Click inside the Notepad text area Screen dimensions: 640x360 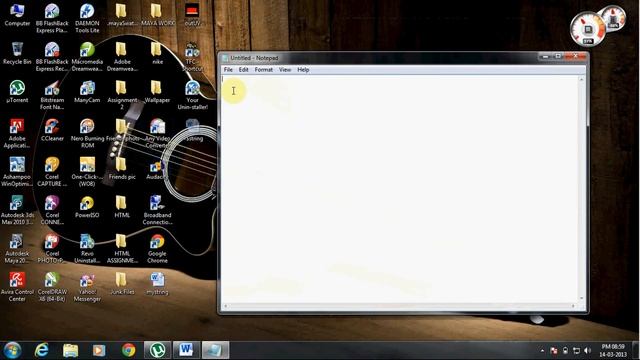coord(400,188)
